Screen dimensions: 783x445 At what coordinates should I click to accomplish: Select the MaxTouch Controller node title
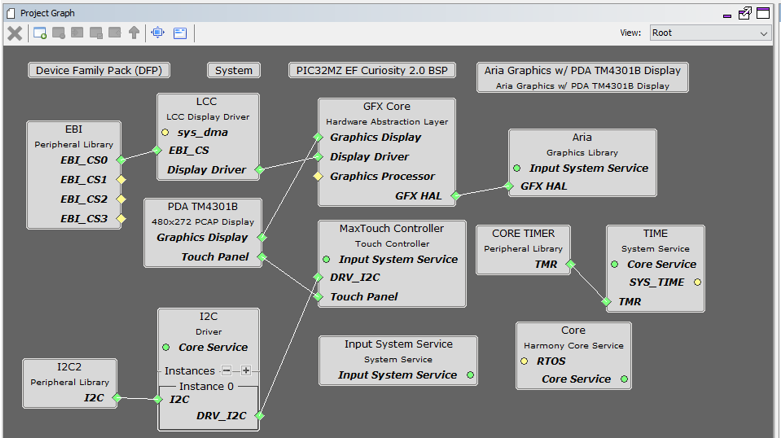392,229
